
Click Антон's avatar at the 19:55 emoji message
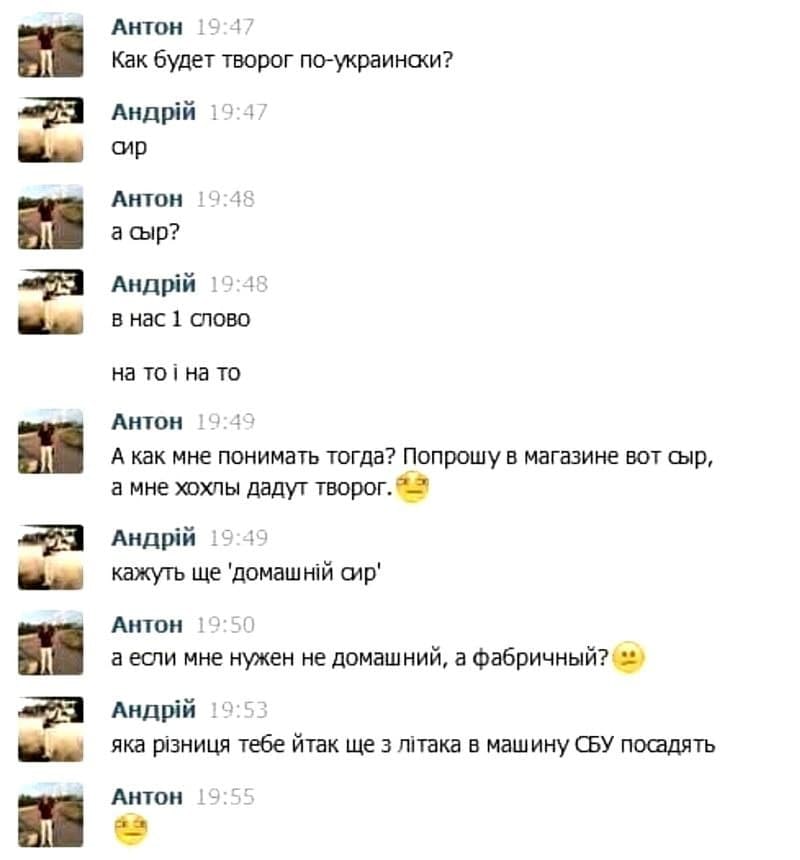pyautogui.click(x=50, y=814)
